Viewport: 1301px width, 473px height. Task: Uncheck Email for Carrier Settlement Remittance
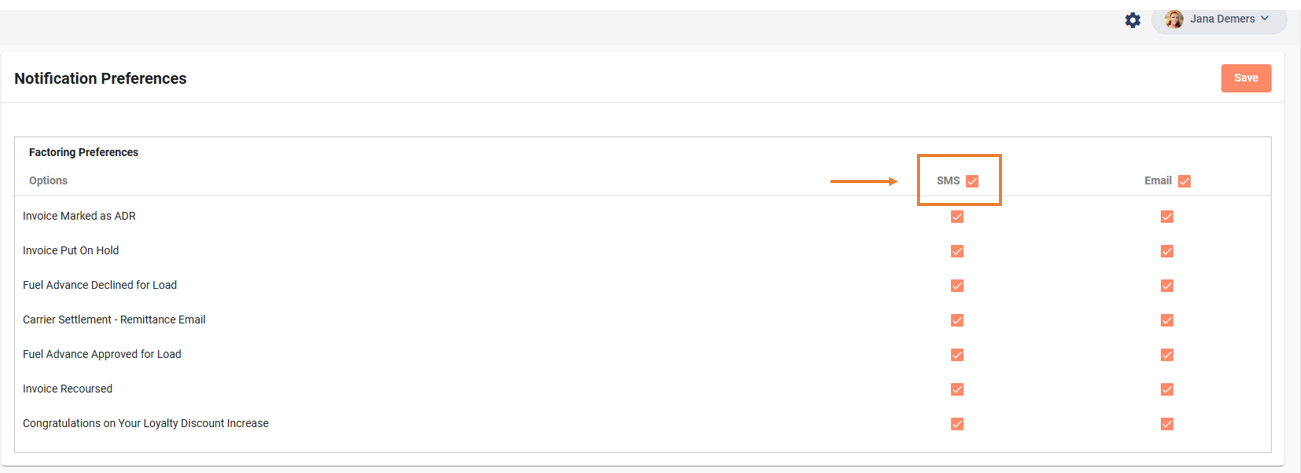coord(1166,320)
